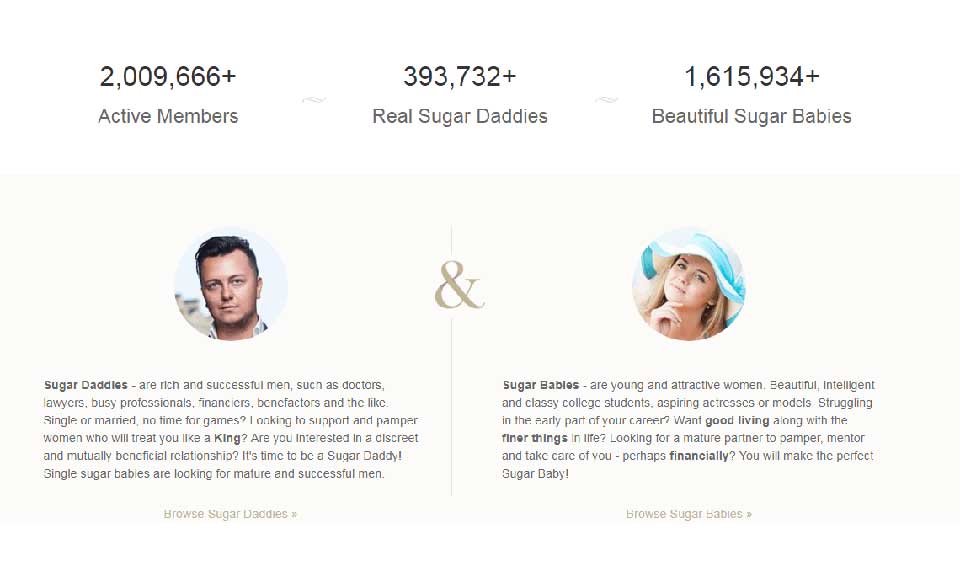This screenshot has width=960, height=561.
Task: Click the 1,615,934+ statistic number
Action: [x=752, y=76]
